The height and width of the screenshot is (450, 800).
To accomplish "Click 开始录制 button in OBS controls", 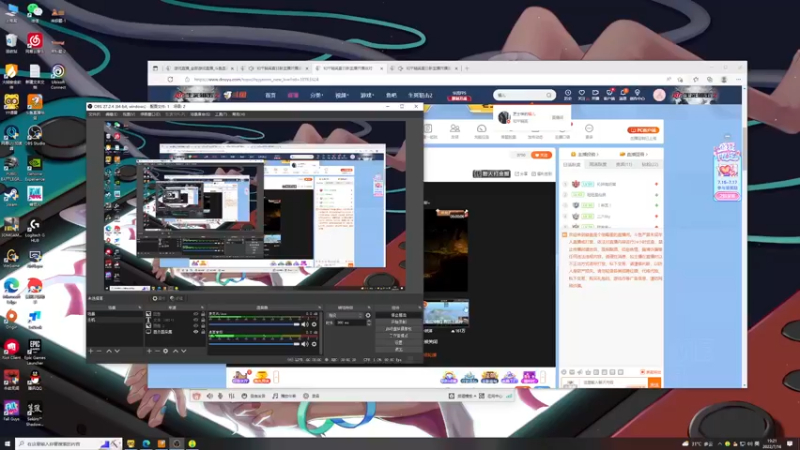I will (398, 322).
